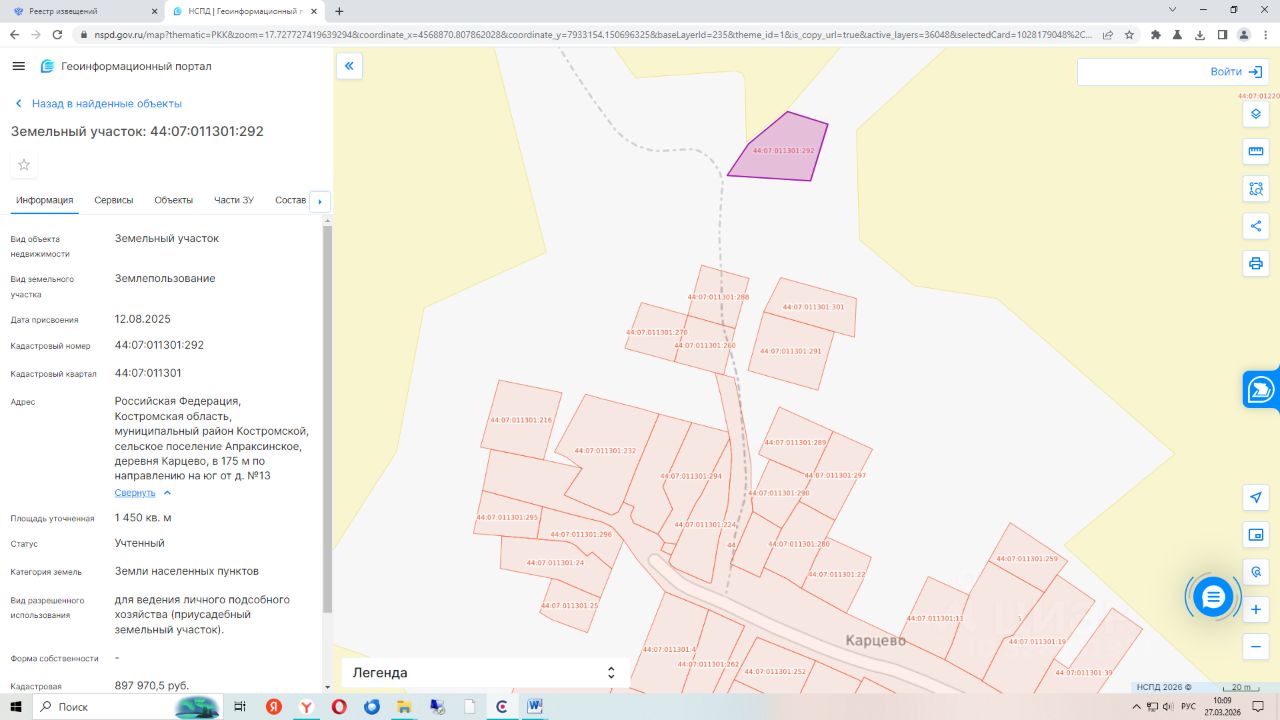Click parcel label 44:07:011301:259 on map
The height and width of the screenshot is (720, 1280).
point(1026,559)
